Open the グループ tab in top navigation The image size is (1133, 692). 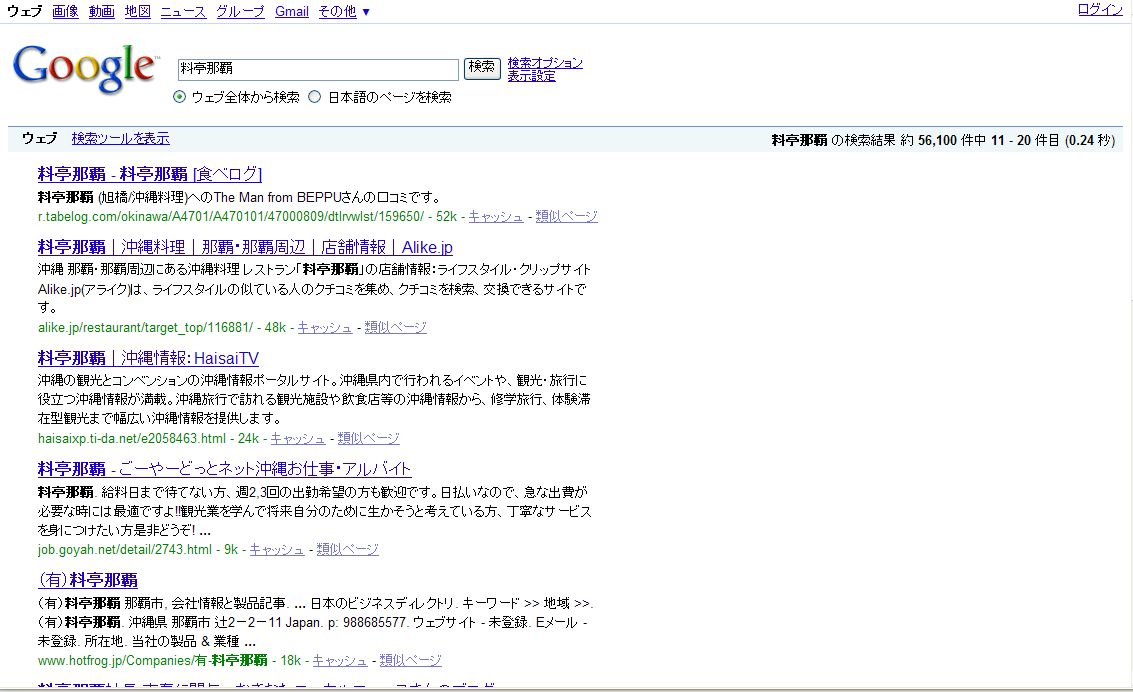pyautogui.click(x=240, y=12)
